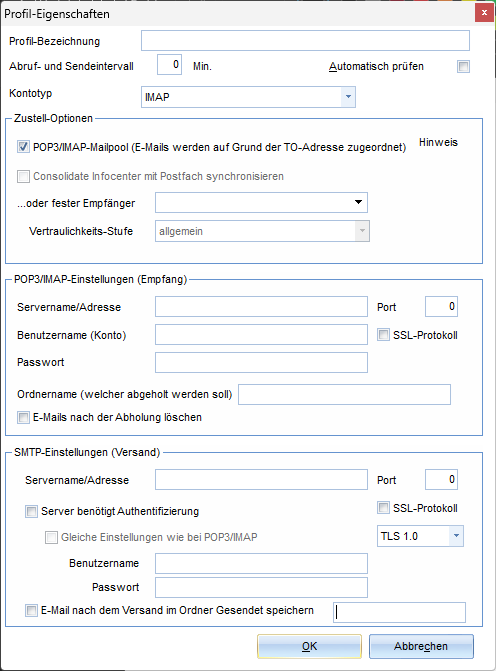Click the SMTP Servername/Adresse field
Image resolution: width=496 pixels, height=671 pixels.
point(261,479)
